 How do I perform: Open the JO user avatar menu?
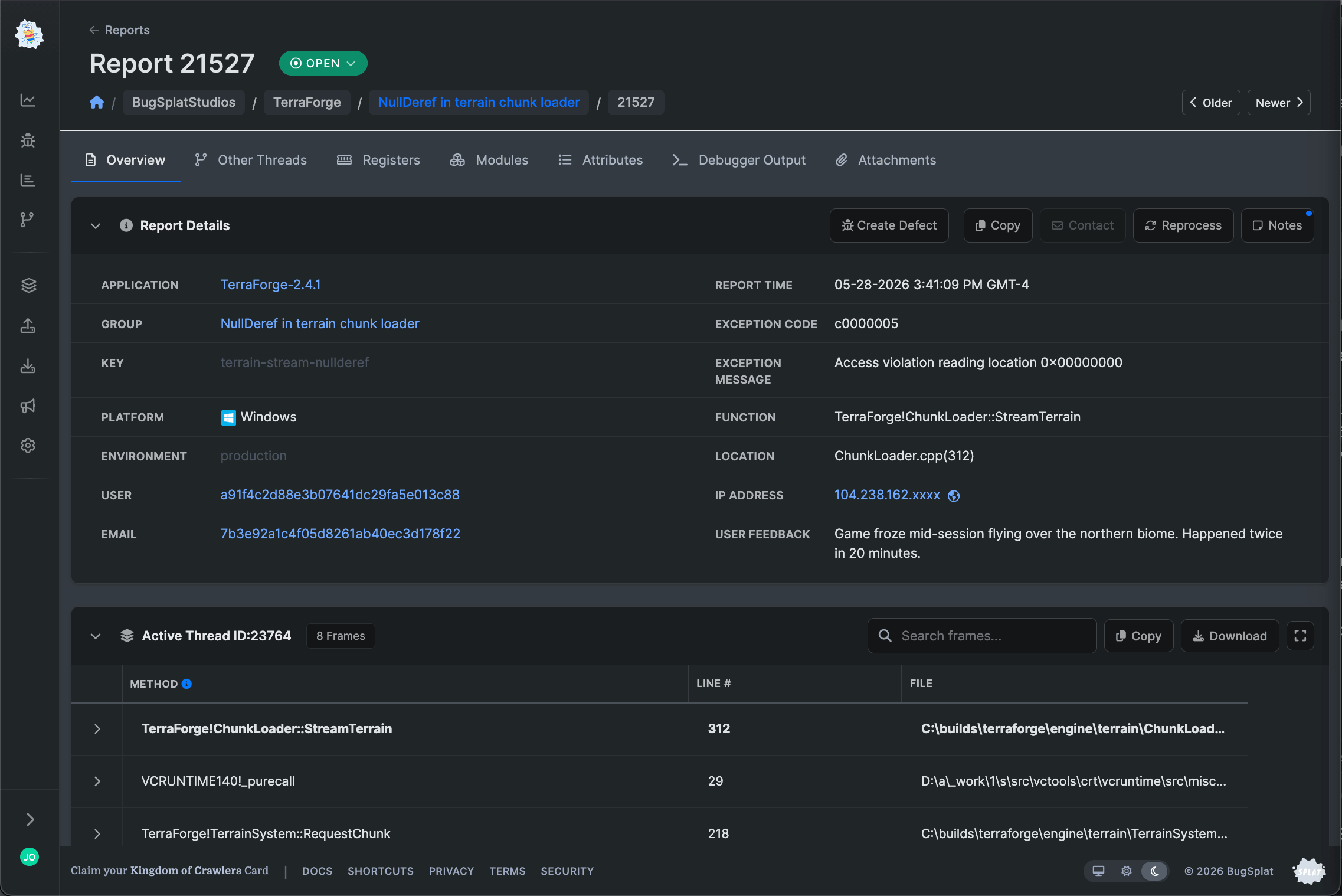[x=30, y=856]
